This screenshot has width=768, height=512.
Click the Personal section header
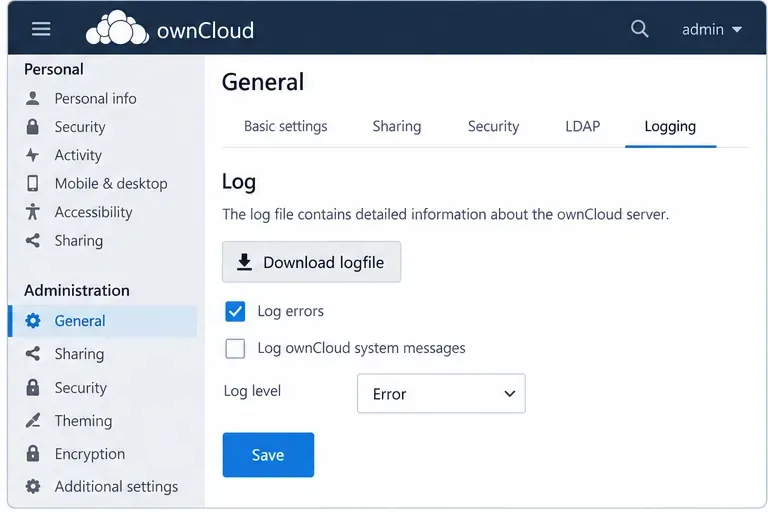[x=54, y=69]
